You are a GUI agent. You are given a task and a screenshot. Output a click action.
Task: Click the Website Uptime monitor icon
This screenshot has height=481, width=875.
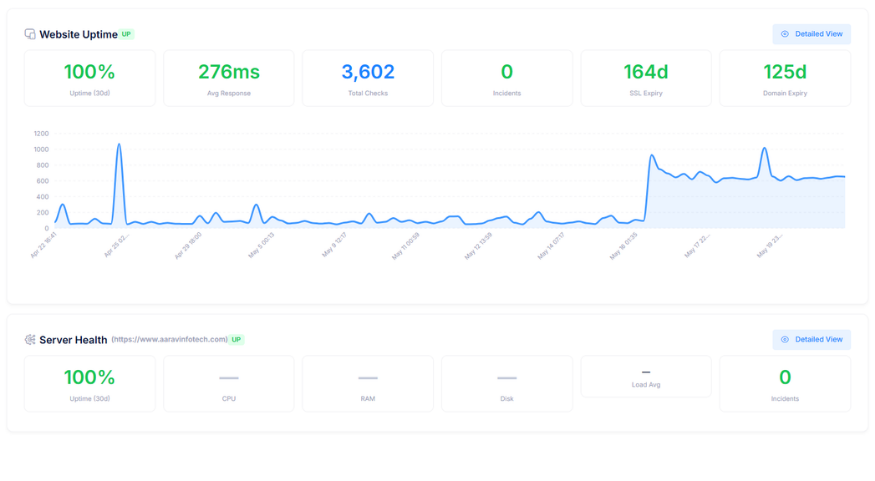tap(30, 34)
